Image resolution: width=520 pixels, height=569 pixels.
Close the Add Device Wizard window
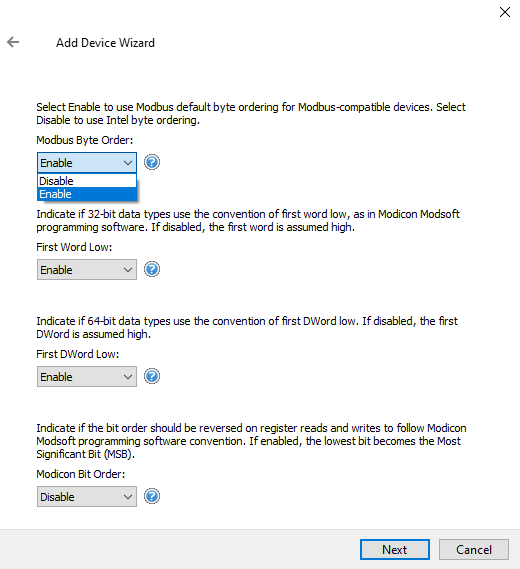[x=505, y=12]
